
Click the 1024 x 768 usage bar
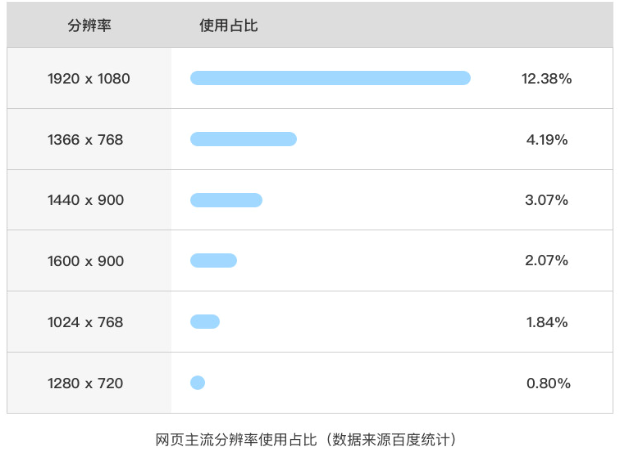[x=204, y=322]
